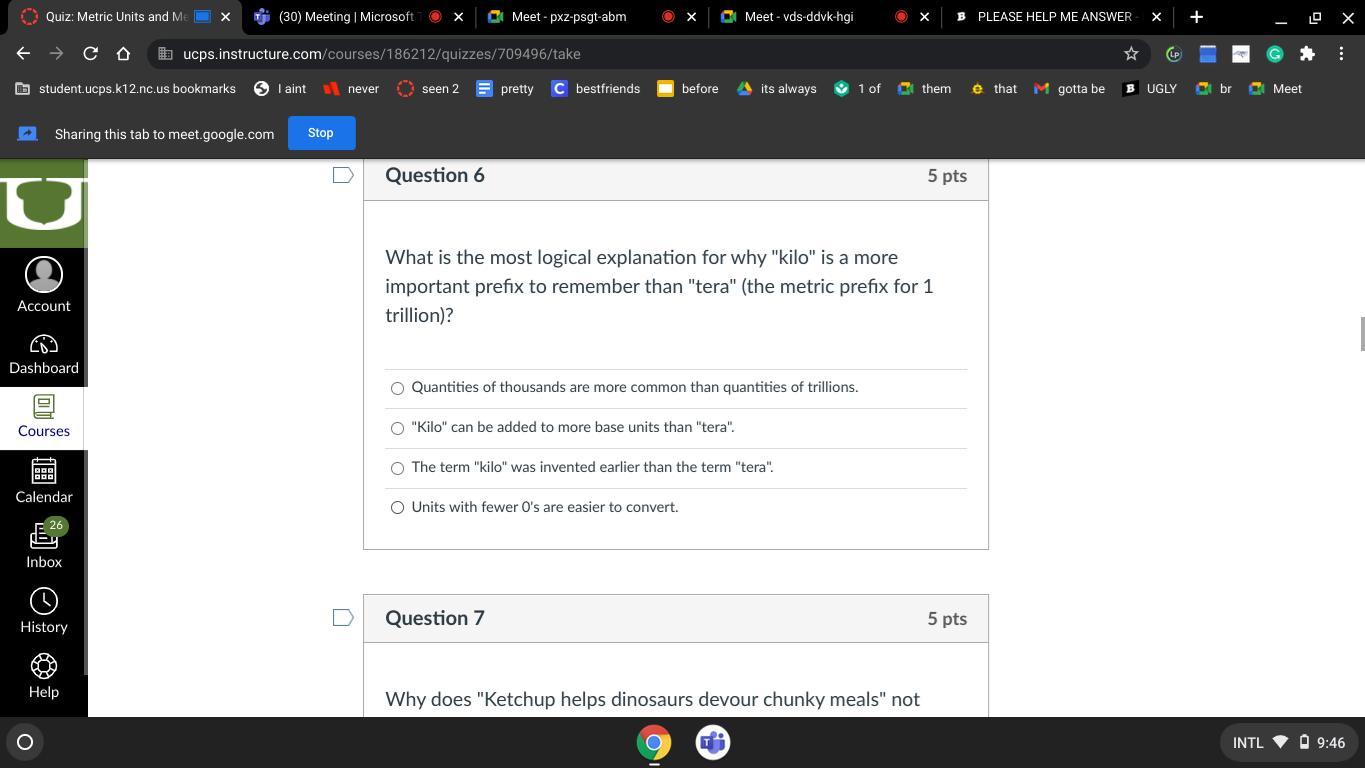The width and height of the screenshot is (1365, 768).
Task: Open a new browser tab
Action: [x=1196, y=17]
